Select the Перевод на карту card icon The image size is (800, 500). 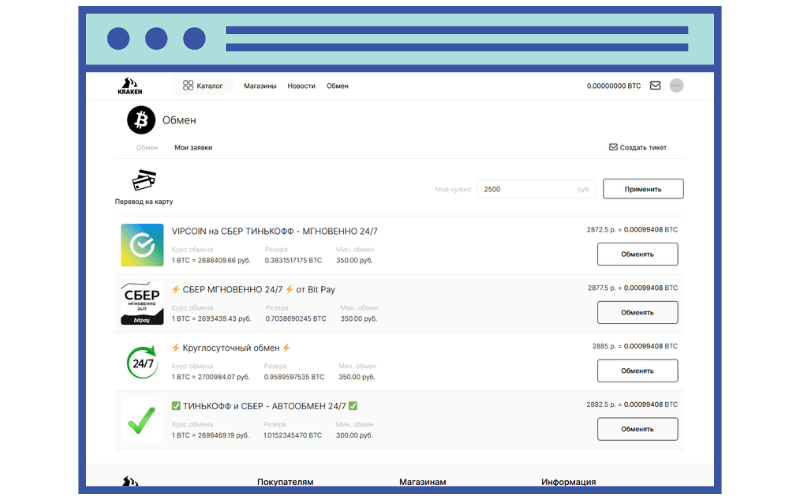click(x=144, y=181)
